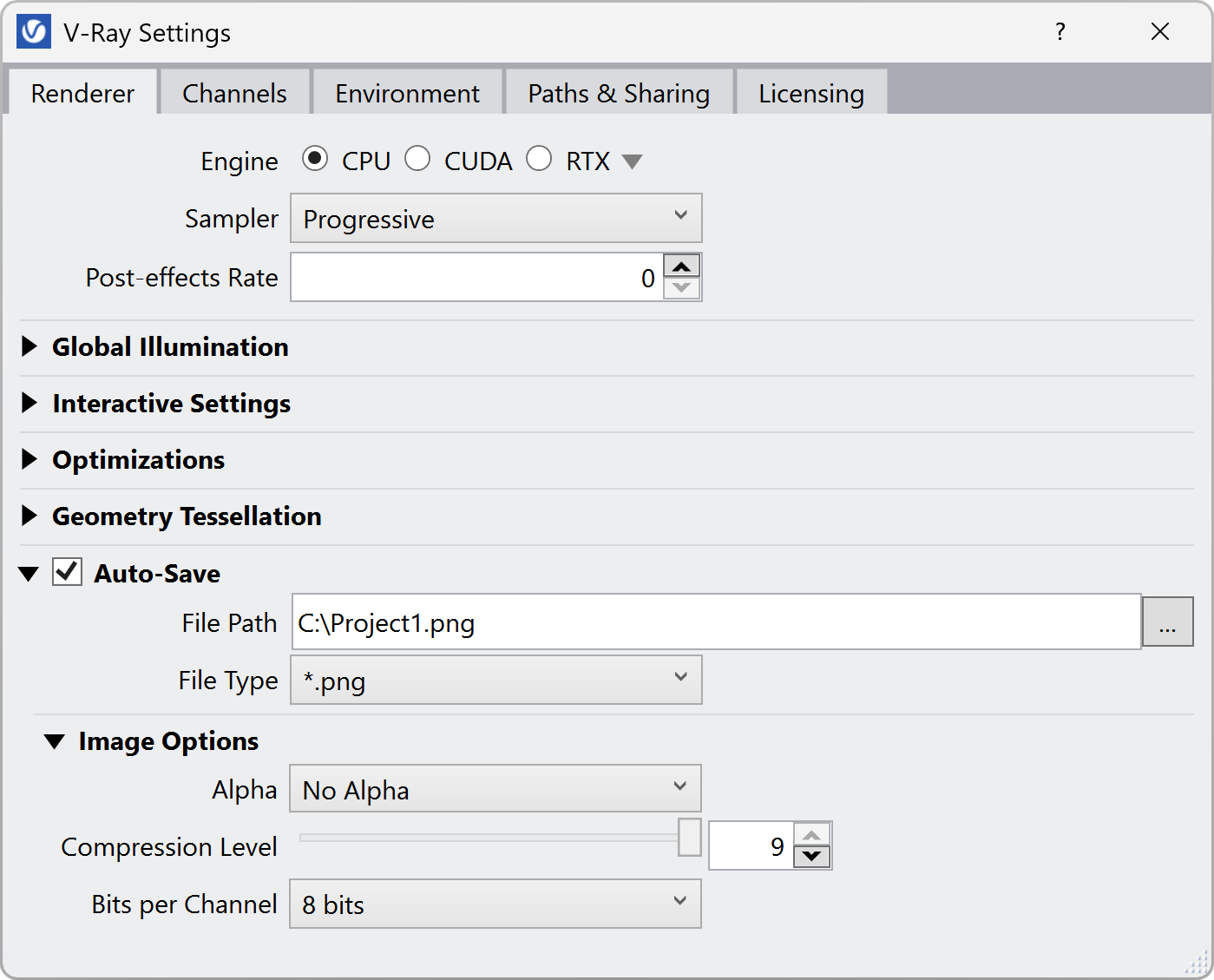1214x980 pixels.
Task: Click the Bits per Channel label
Action: pos(184,904)
